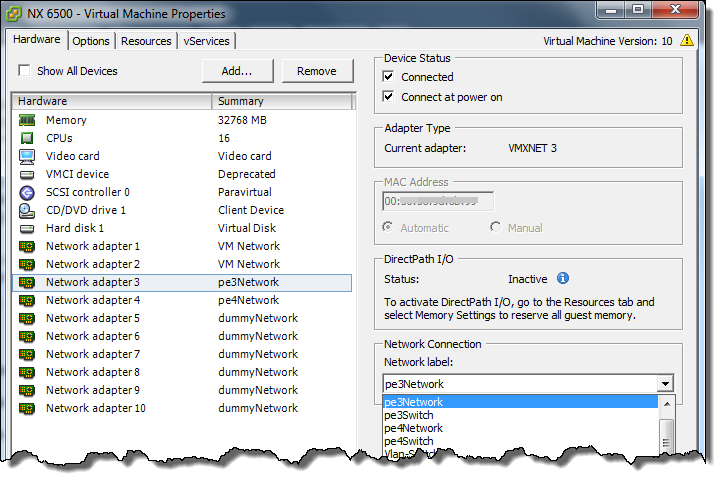Click Network adapter 1 card icon
This screenshot has height=491, width=721.
[x=27, y=247]
